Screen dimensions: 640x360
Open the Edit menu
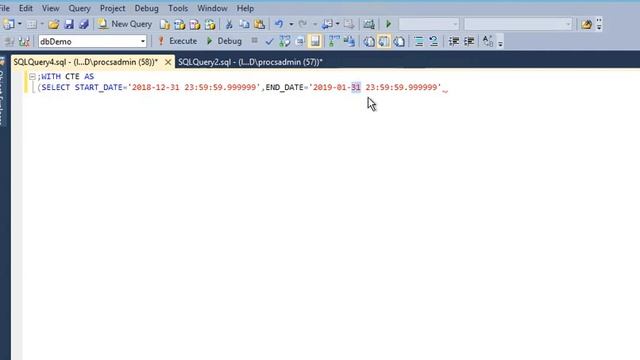pyautogui.click(x=25, y=8)
